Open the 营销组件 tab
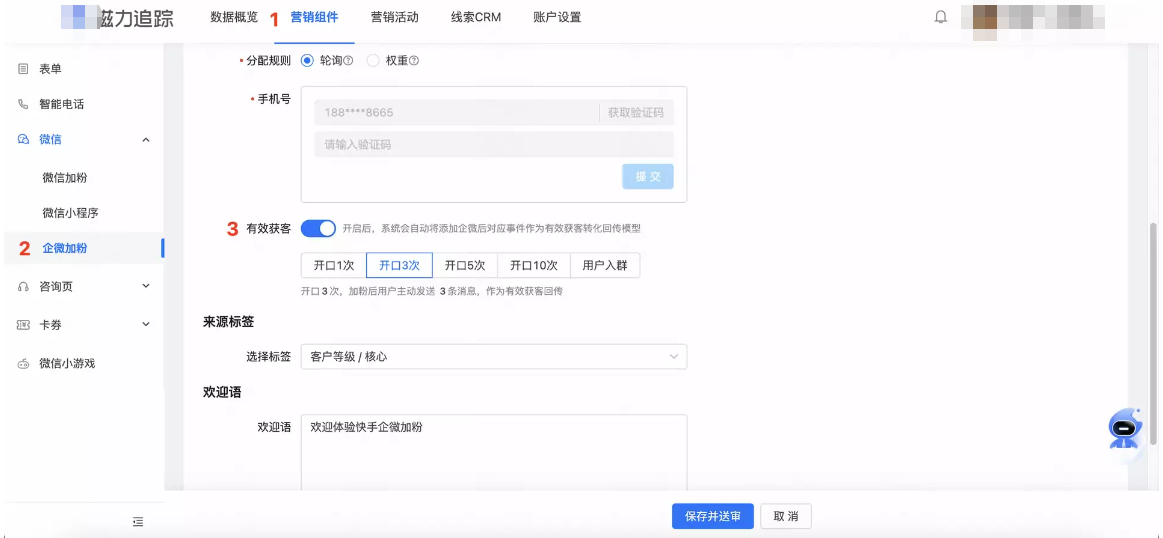The width and height of the screenshot is (1163, 538). (x=314, y=17)
